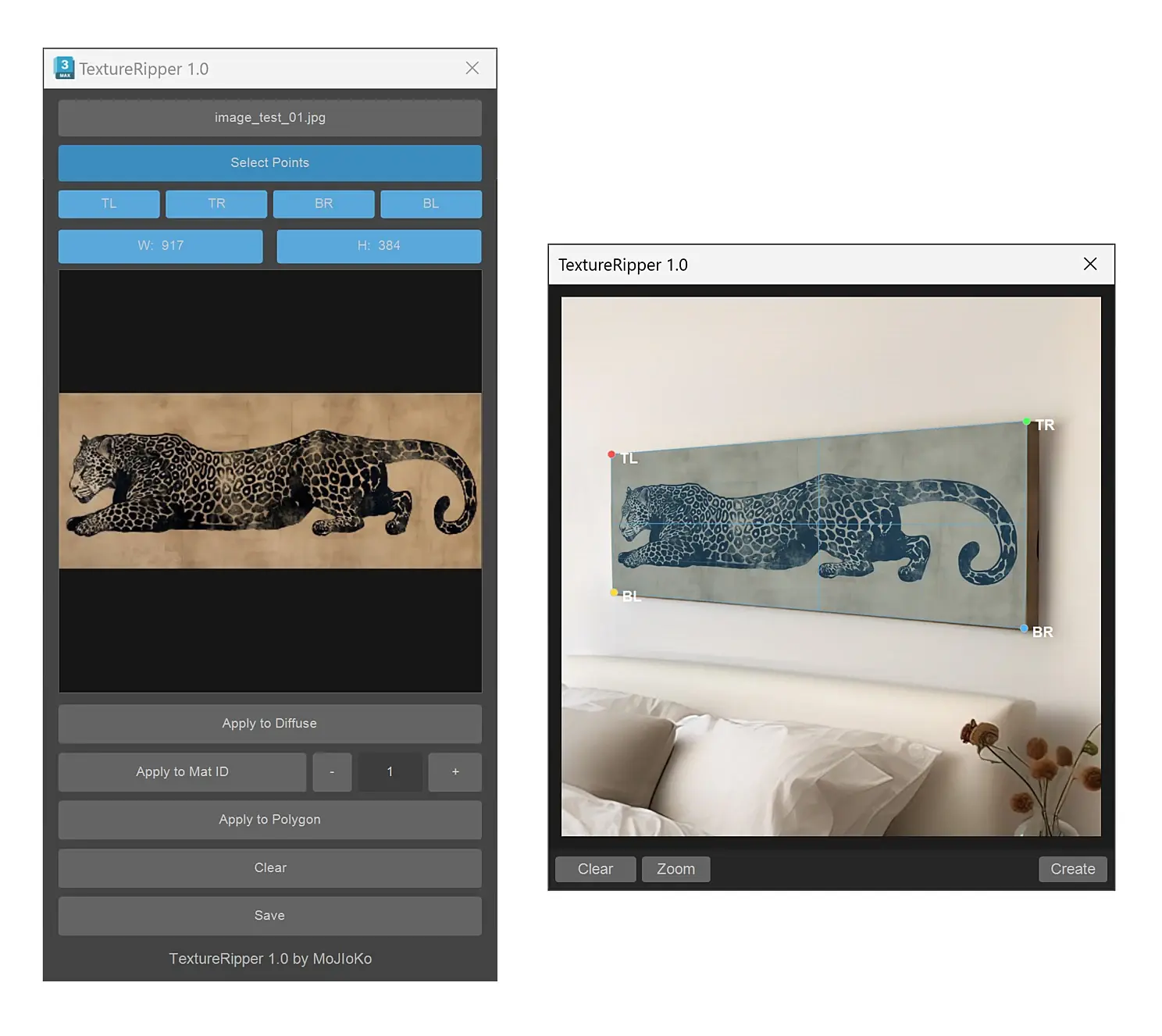This screenshot has width=1162, height=1036.
Task: Click the H: 384 height field
Action: pos(379,246)
